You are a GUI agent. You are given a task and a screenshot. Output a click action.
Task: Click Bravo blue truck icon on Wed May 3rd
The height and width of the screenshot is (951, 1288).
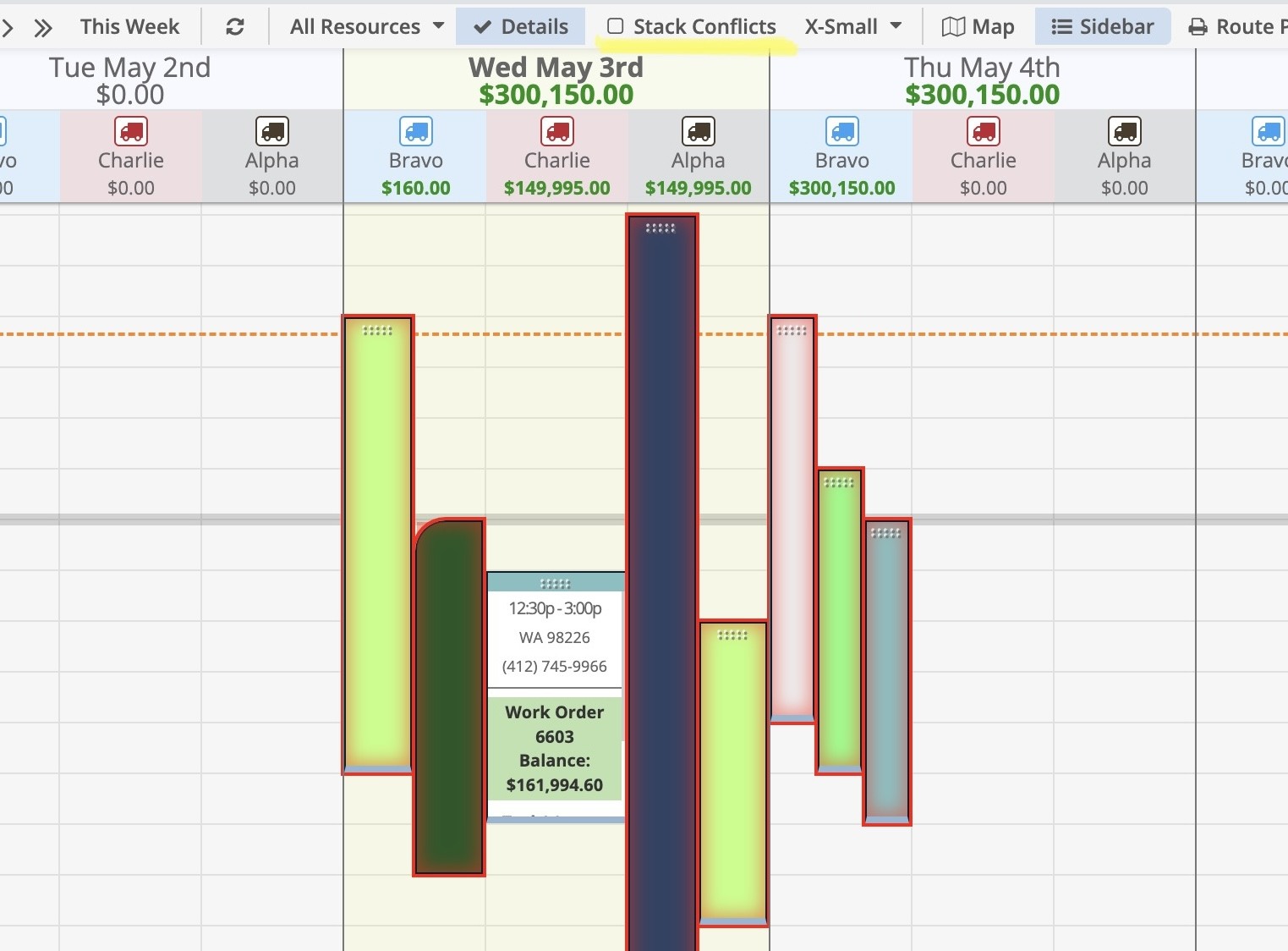click(416, 132)
